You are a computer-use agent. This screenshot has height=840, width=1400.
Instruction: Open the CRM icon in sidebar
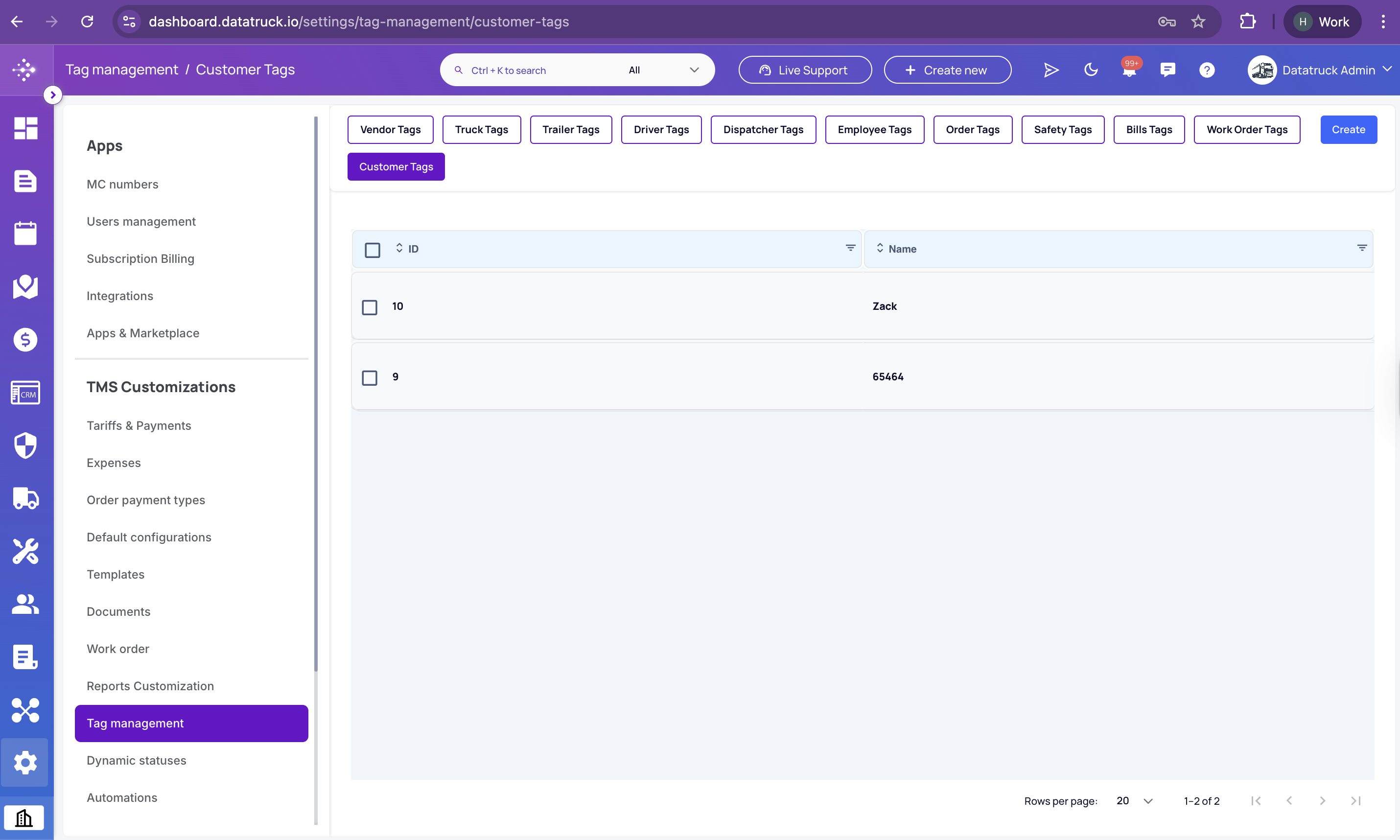[x=25, y=393]
